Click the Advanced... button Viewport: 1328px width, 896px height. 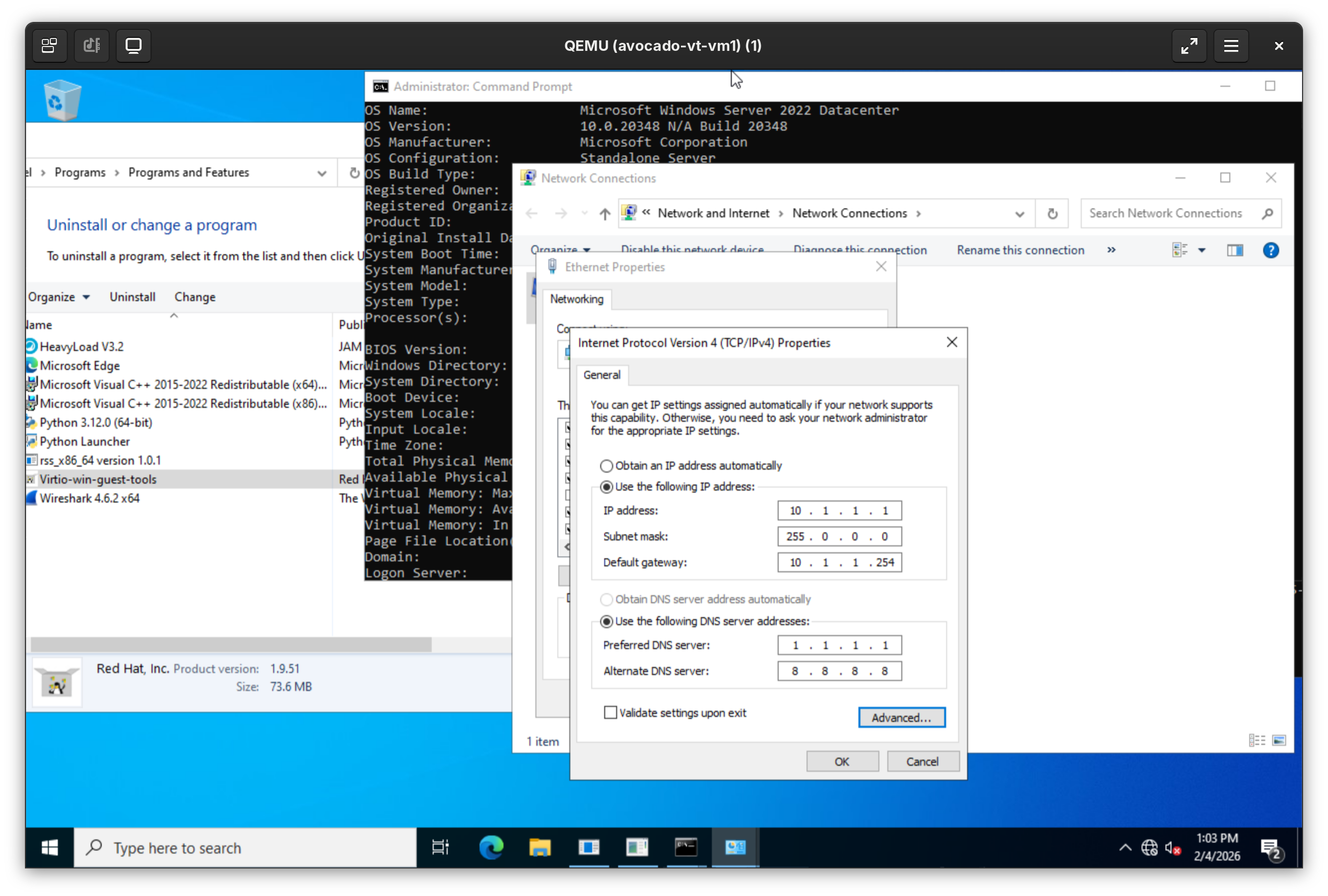click(x=901, y=718)
